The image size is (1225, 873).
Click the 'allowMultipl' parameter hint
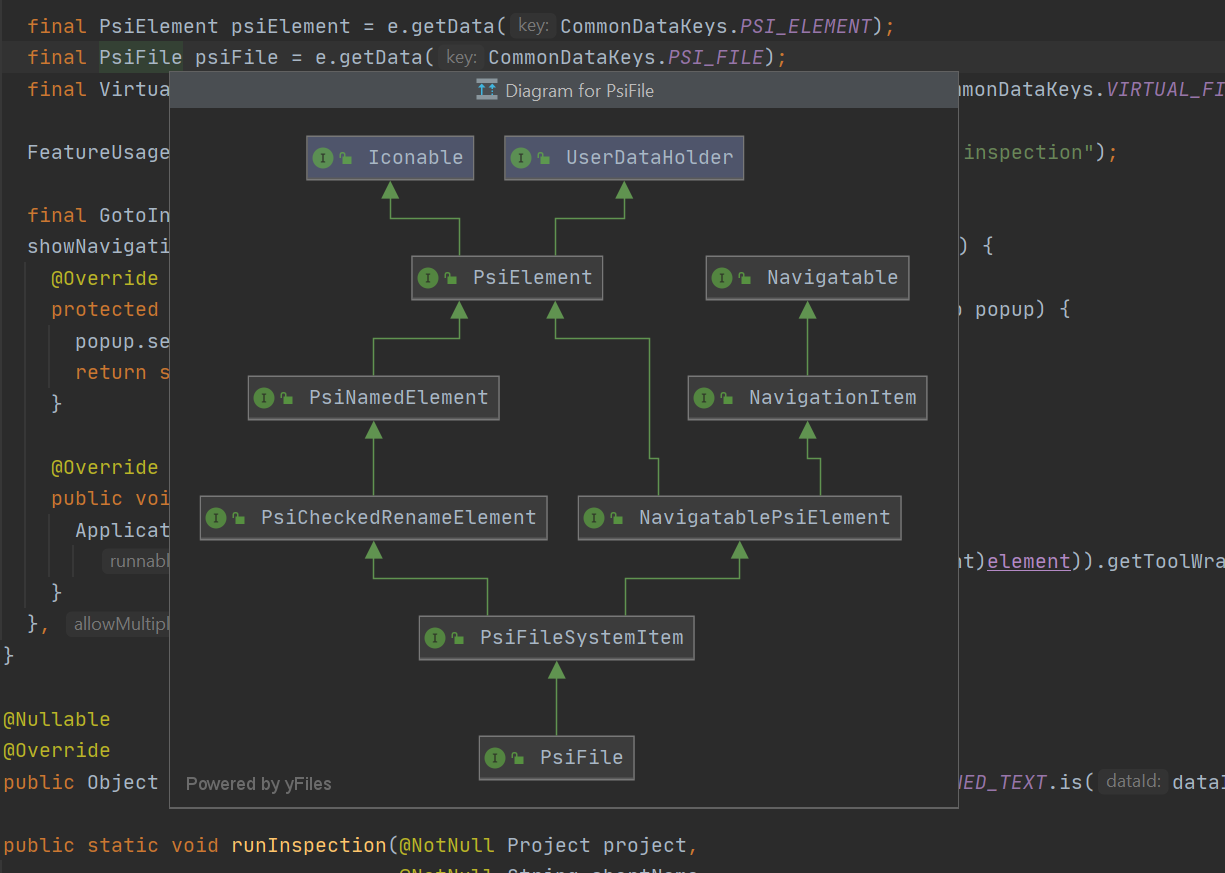coord(120,625)
